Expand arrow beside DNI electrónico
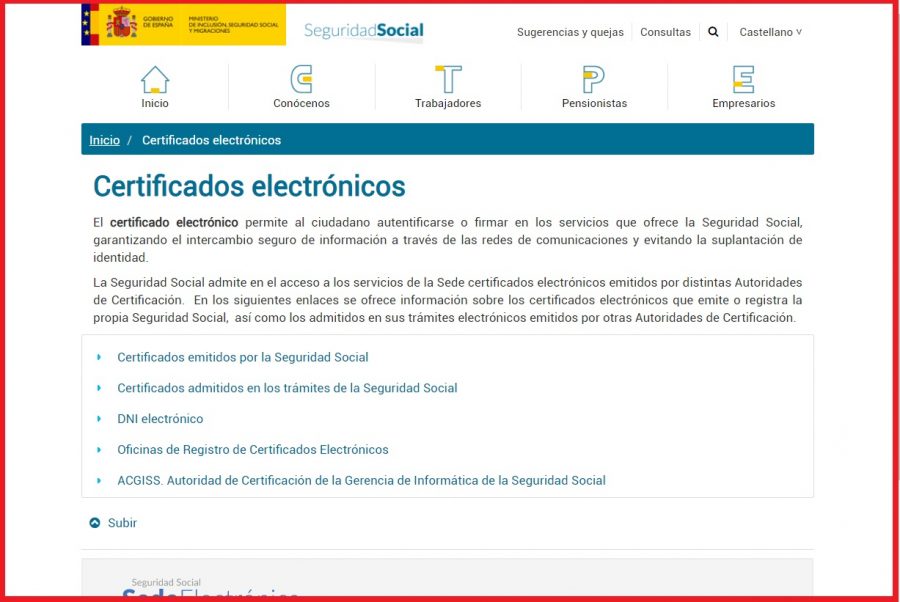Image resolution: width=900 pixels, height=602 pixels. click(99, 419)
